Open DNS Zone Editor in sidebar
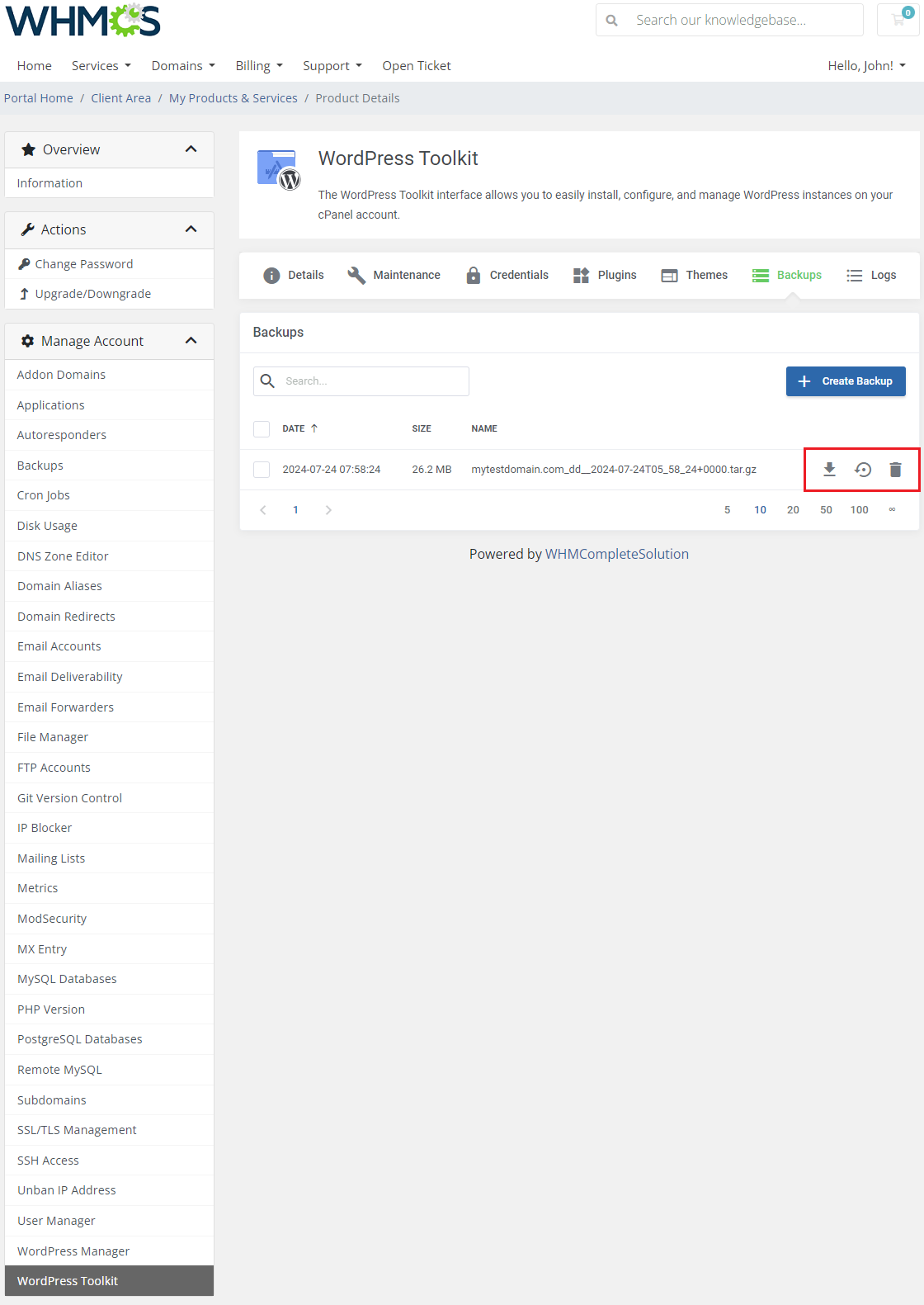 click(x=109, y=556)
